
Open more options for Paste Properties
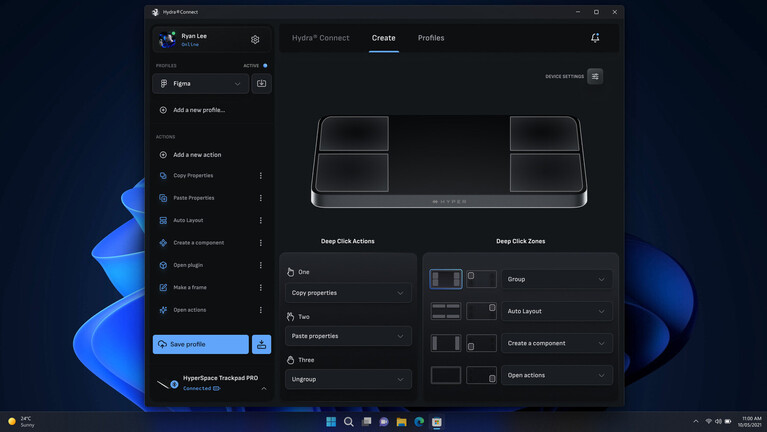(261, 198)
